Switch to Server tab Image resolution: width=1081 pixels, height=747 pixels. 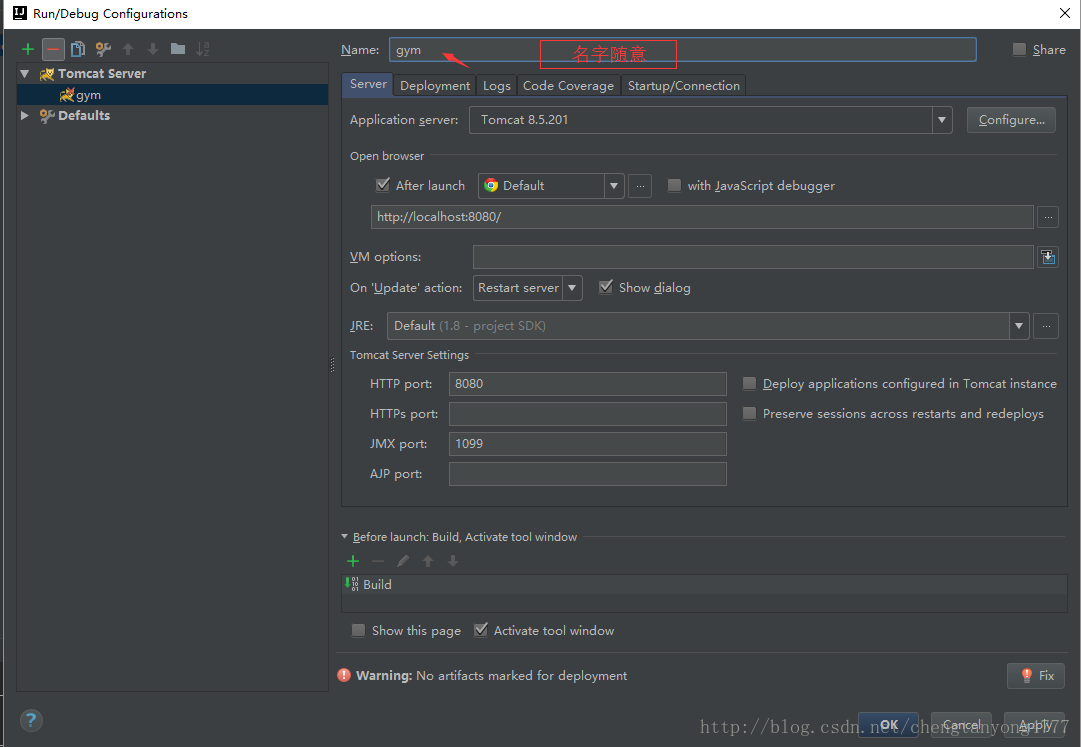click(368, 84)
